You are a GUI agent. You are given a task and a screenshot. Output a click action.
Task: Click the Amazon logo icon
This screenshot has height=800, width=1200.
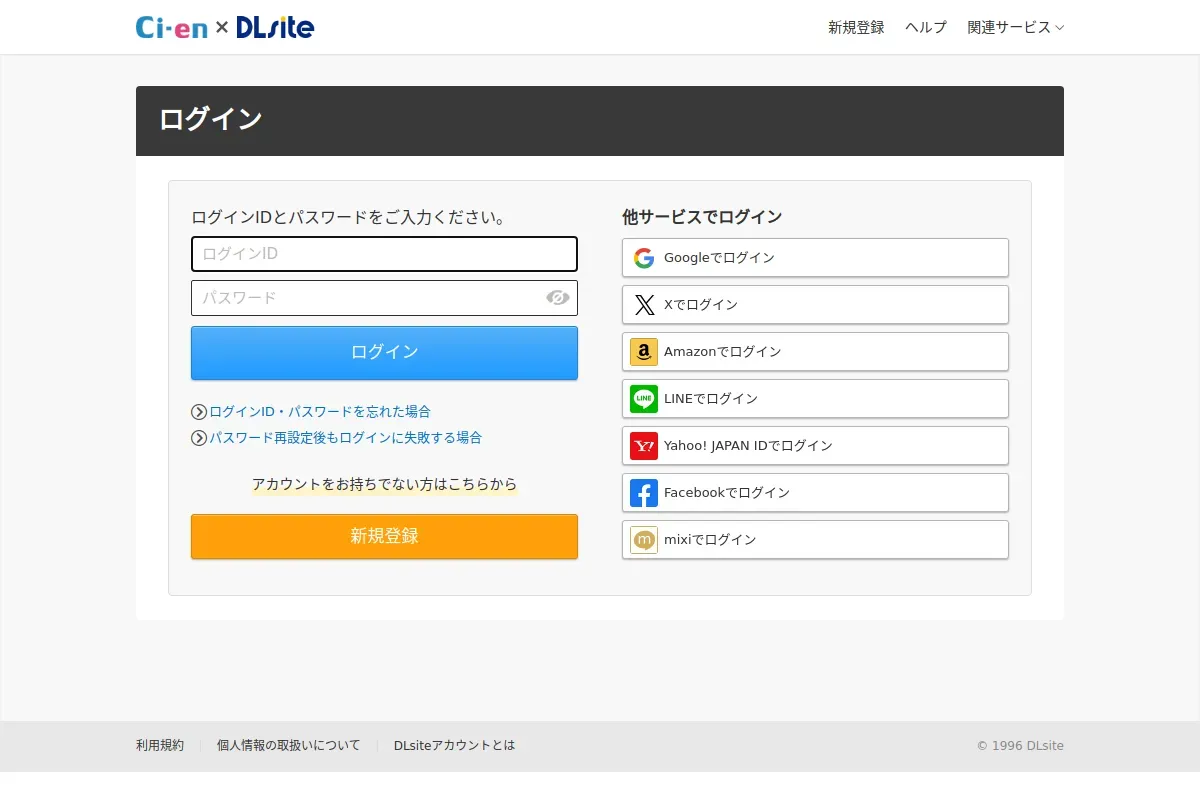(644, 352)
